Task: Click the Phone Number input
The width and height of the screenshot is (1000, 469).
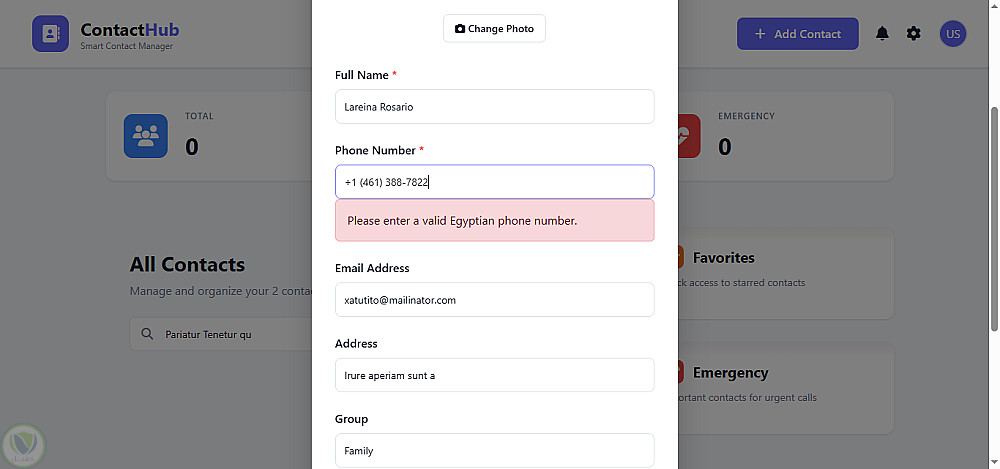Action: (x=494, y=182)
